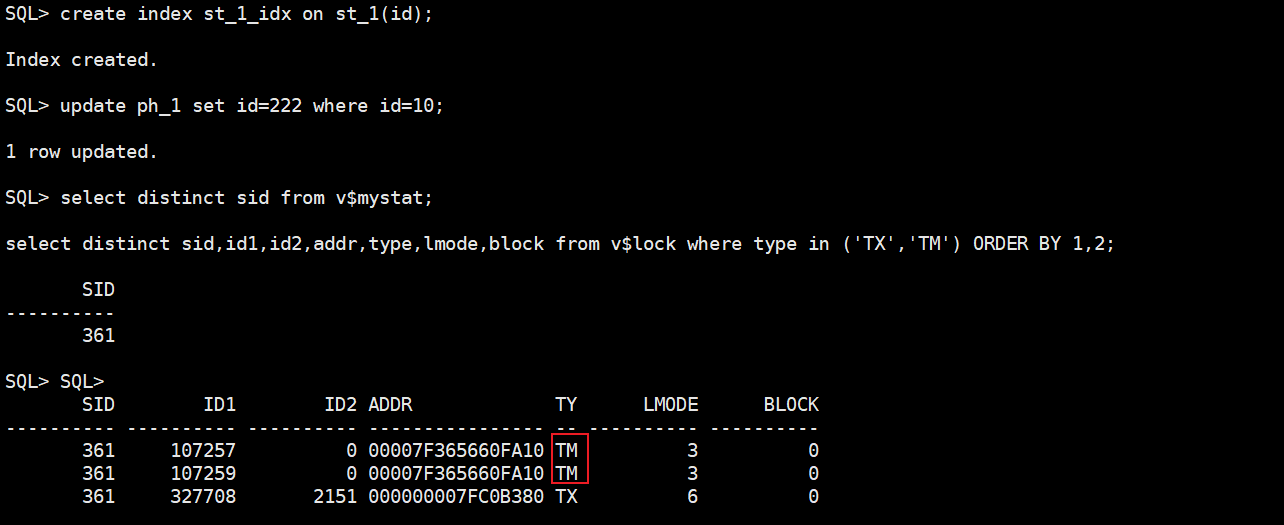Click the first red-boxed TM lock type
Screen dimensions: 1284x525
click(566, 451)
